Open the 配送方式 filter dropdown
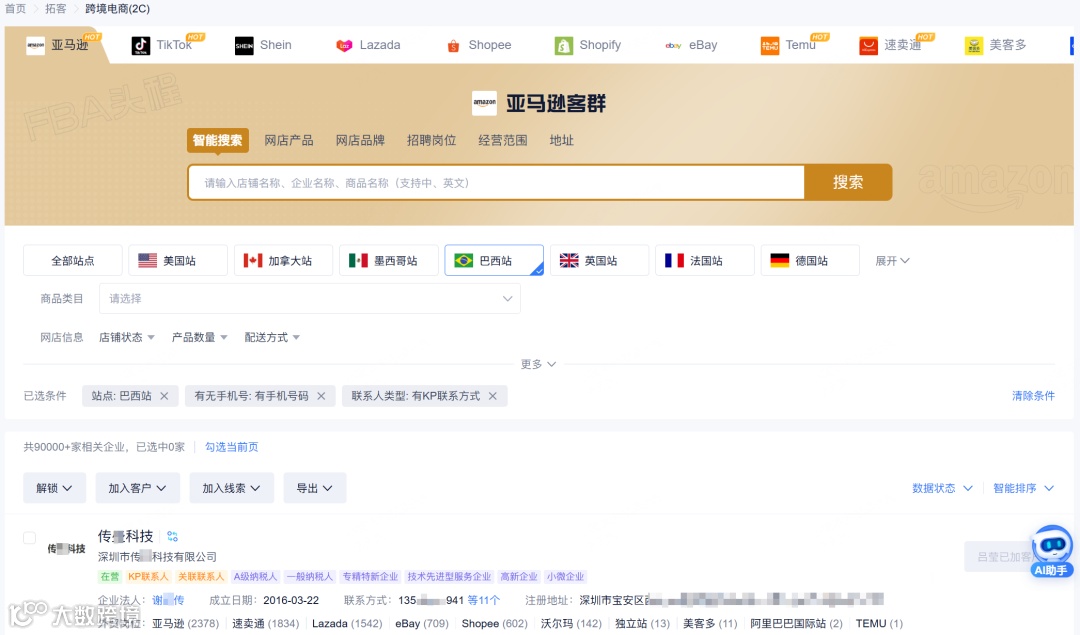1080x635 pixels. click(272, 337)
